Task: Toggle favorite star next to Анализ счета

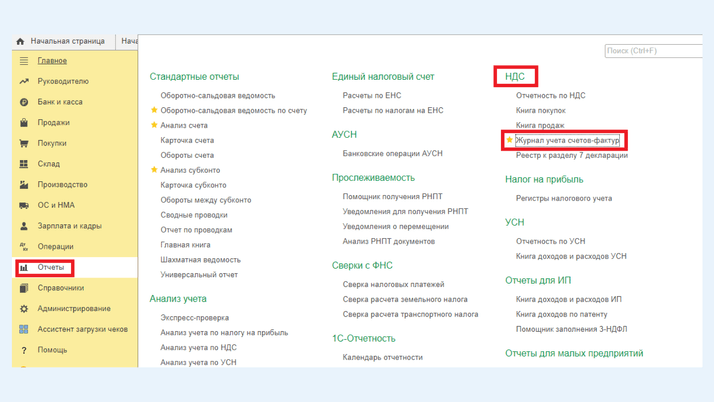Action: pos(154,125)
